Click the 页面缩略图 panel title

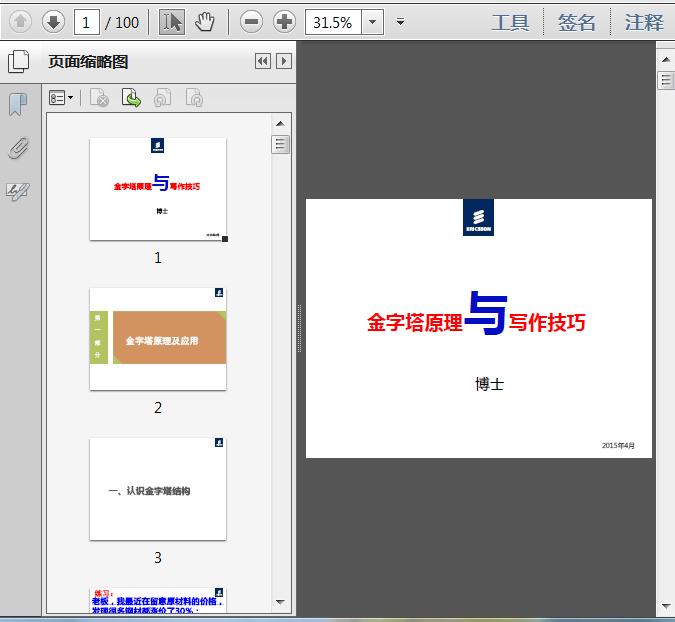coord(88,62)
